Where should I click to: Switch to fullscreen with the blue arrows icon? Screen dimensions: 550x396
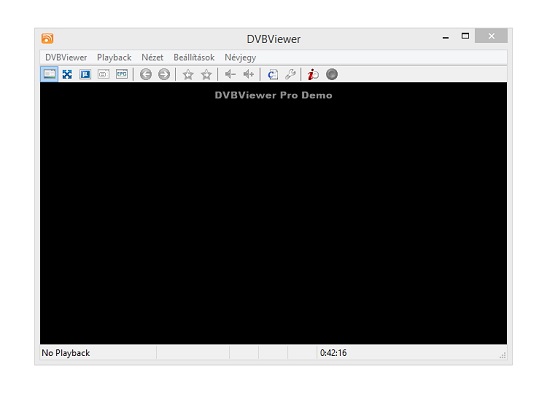(x=67, y=74)
